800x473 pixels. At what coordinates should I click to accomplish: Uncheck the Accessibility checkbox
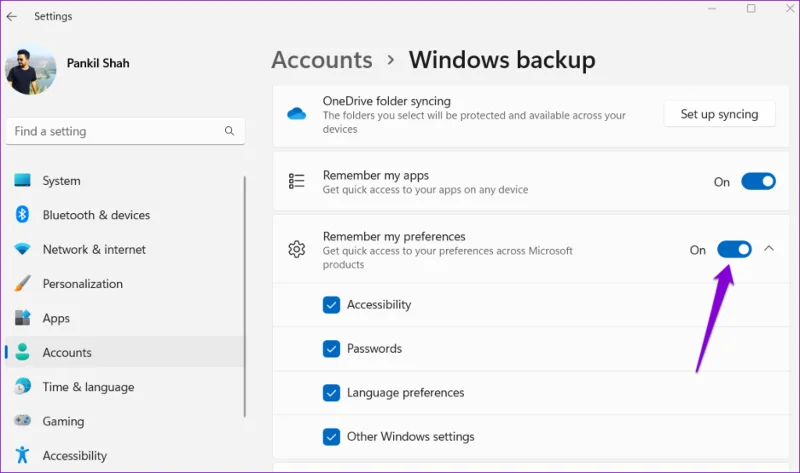click(x=331, y=305)
